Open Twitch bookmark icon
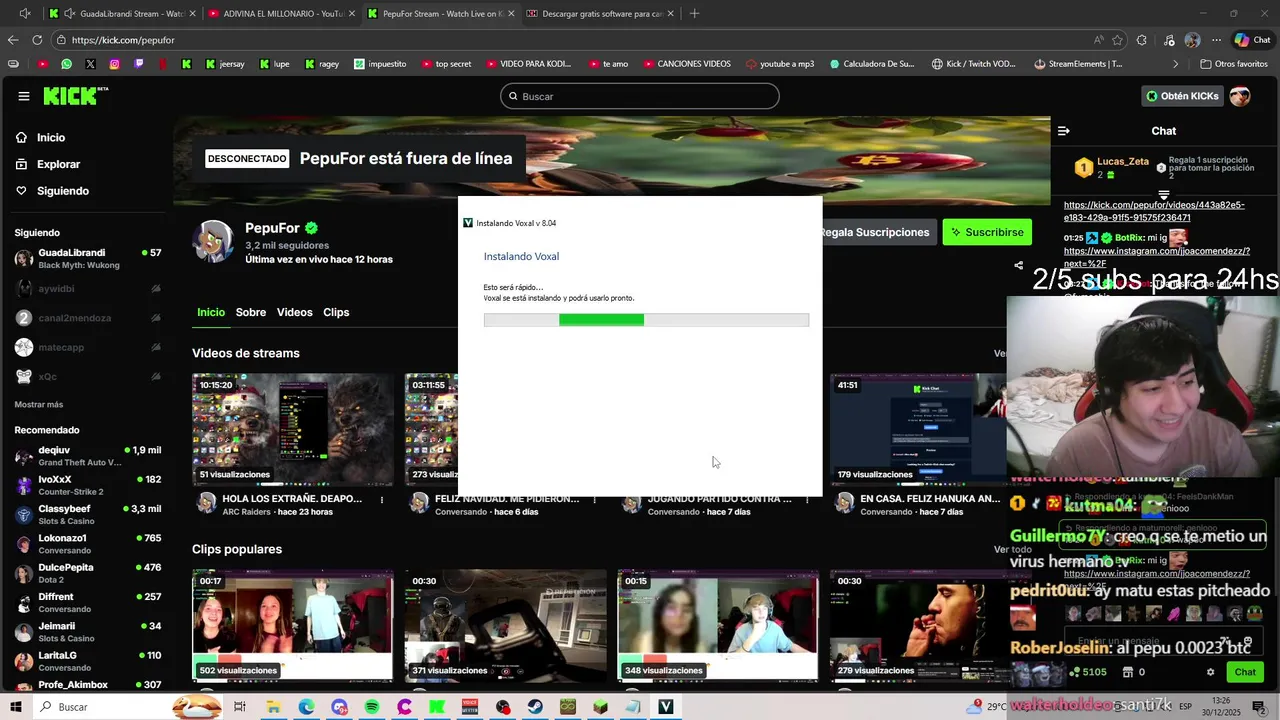 [138, 64]
